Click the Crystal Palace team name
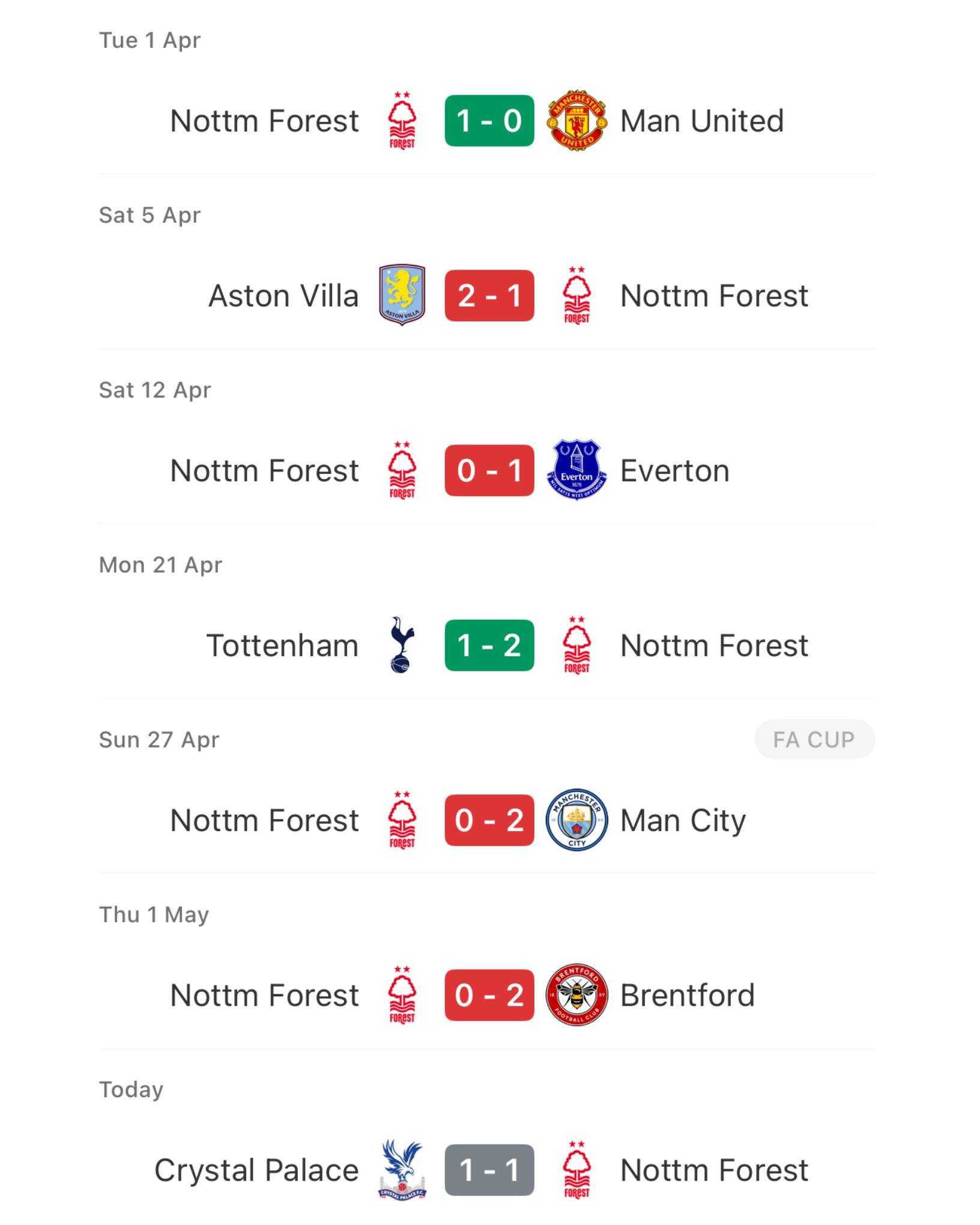Screen dimensions: 980x1225 pyautogui.click(x=256, y=1170)
